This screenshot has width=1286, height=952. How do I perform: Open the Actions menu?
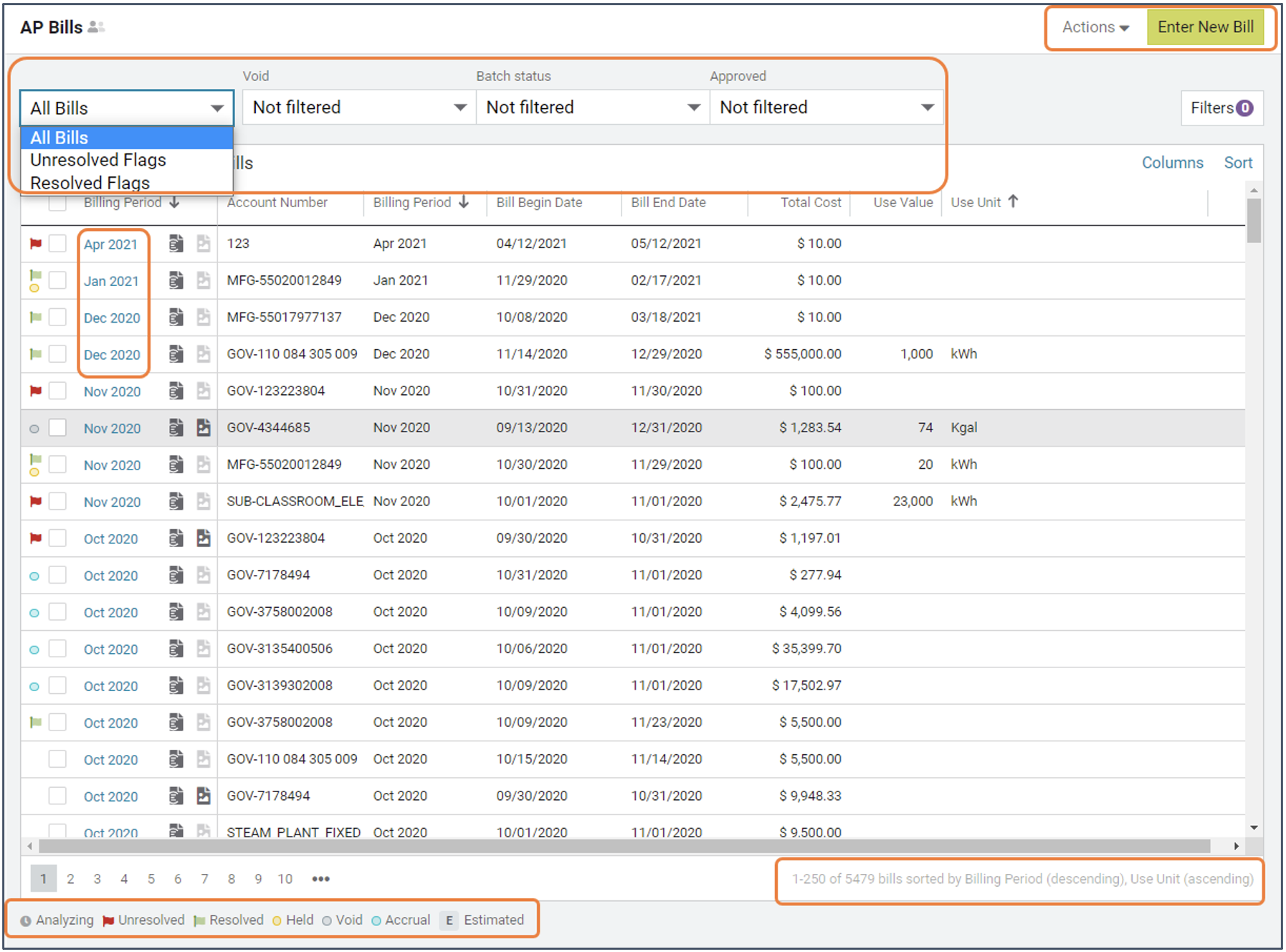click(x=1095, y=27)
